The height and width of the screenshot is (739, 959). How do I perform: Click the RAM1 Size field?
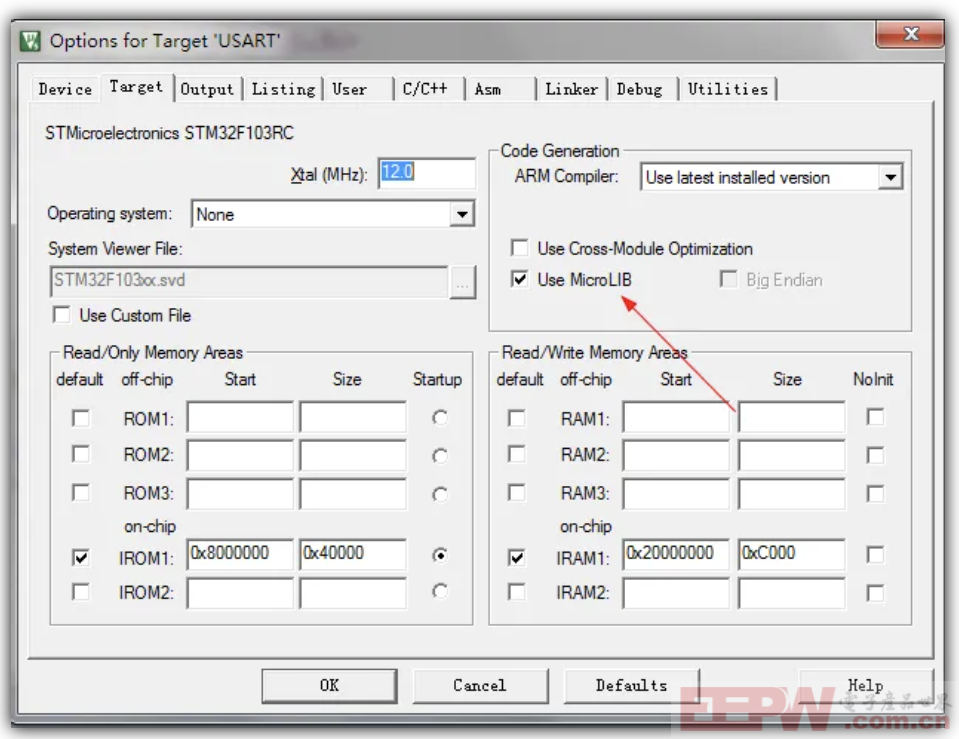coord(792,417)
